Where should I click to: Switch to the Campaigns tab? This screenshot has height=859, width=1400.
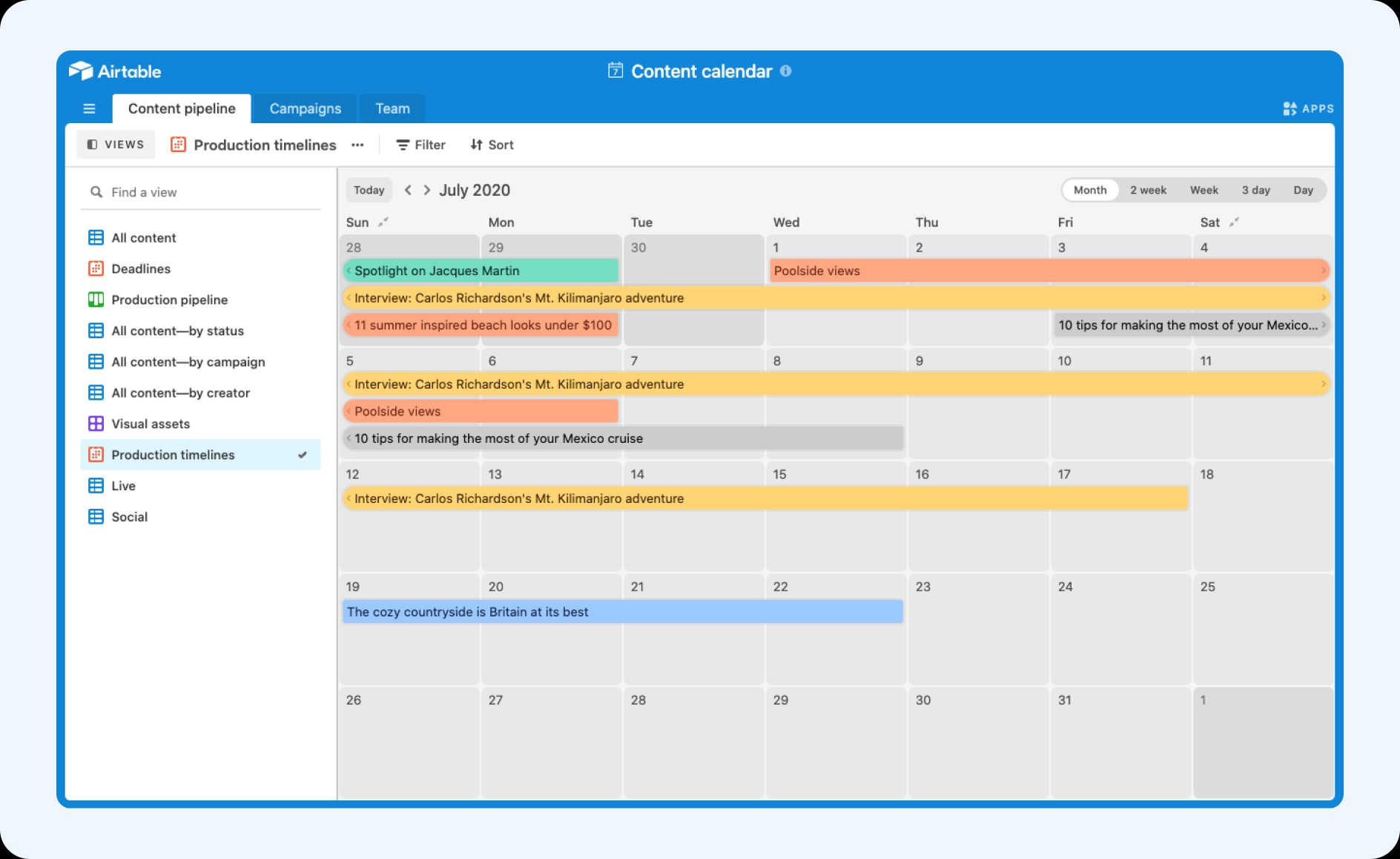[306, 108]
